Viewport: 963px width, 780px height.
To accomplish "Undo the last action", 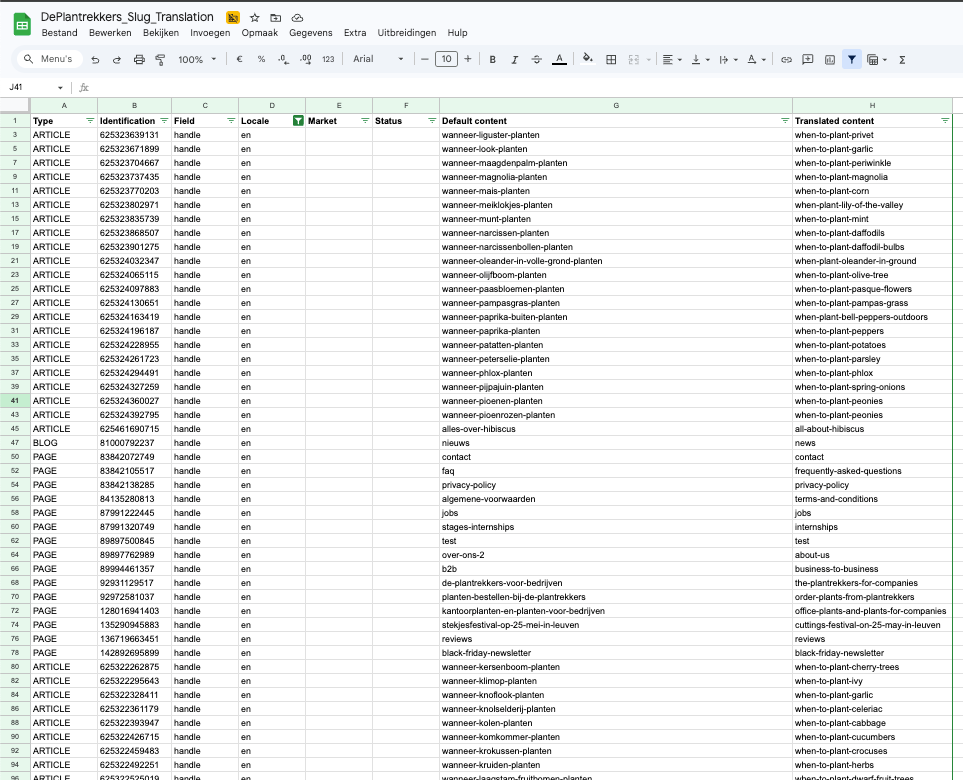I will 95,60.
